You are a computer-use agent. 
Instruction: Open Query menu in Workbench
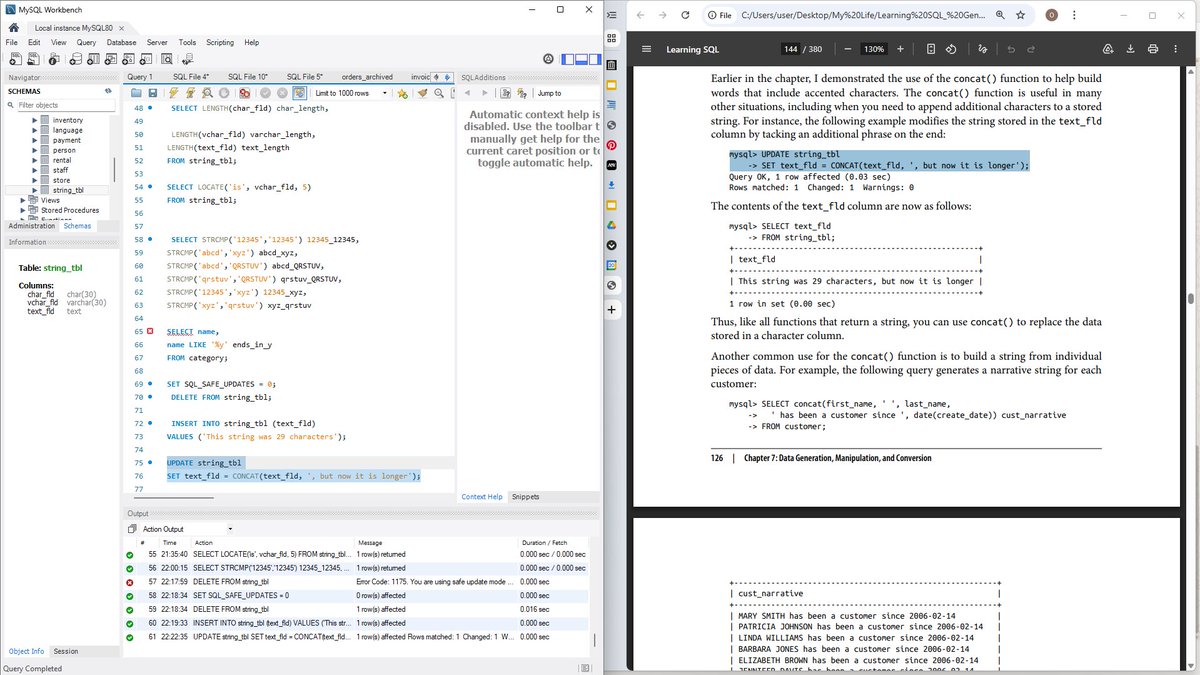86,43
